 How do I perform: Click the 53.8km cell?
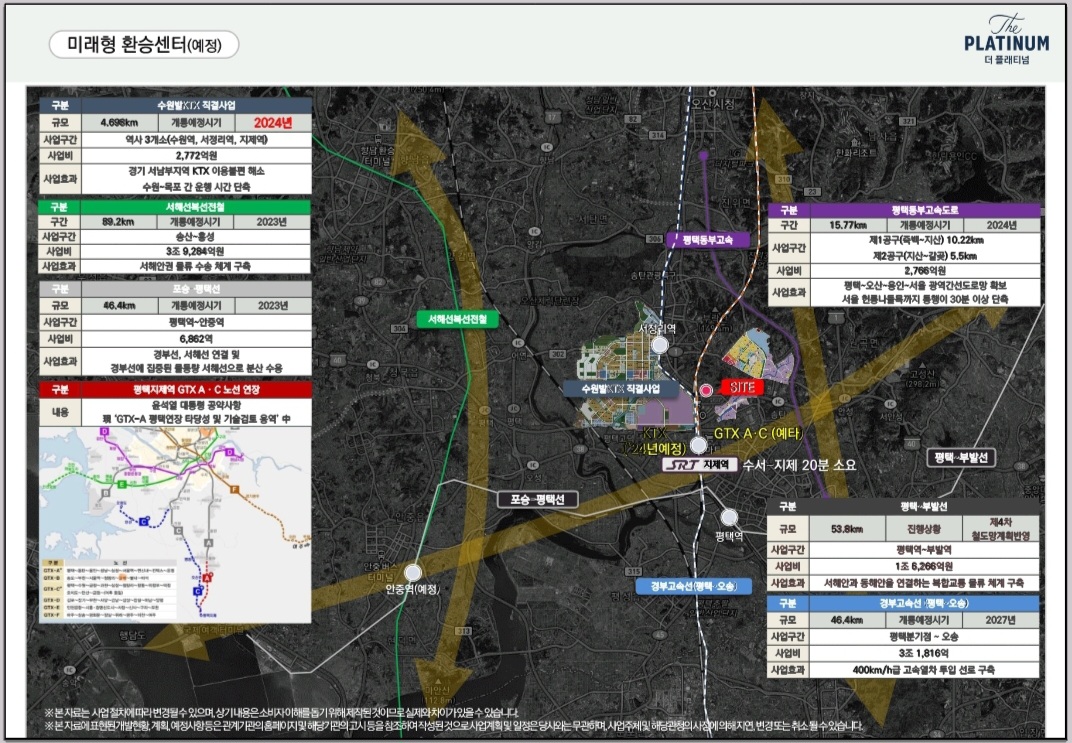click(x=847, y=529)
